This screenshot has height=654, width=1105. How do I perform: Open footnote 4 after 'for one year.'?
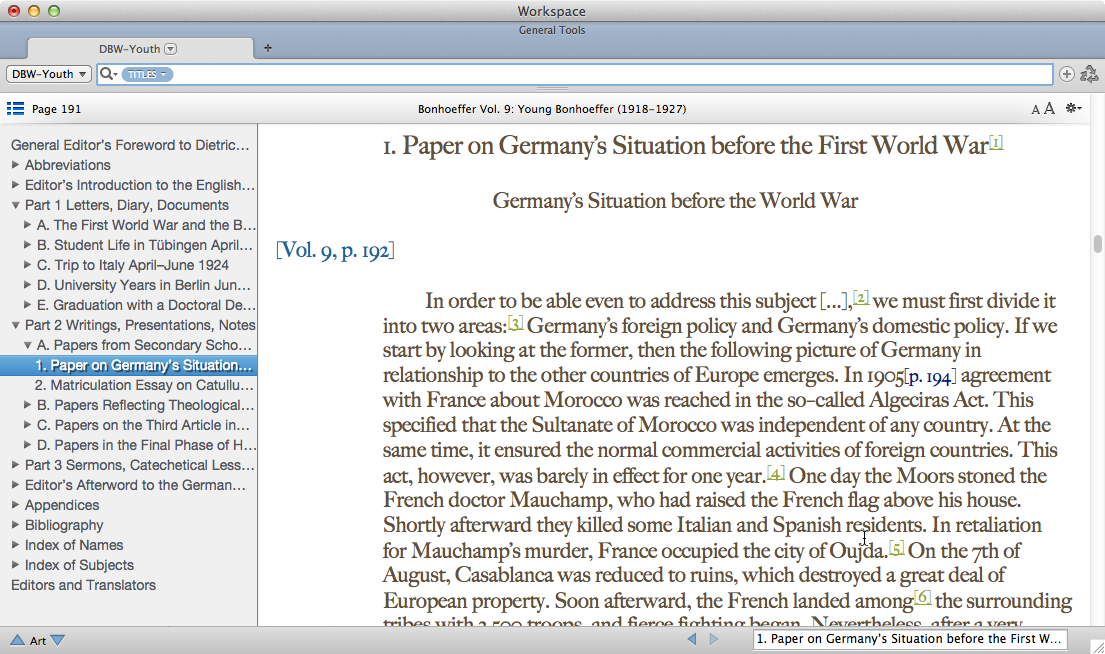775,473
